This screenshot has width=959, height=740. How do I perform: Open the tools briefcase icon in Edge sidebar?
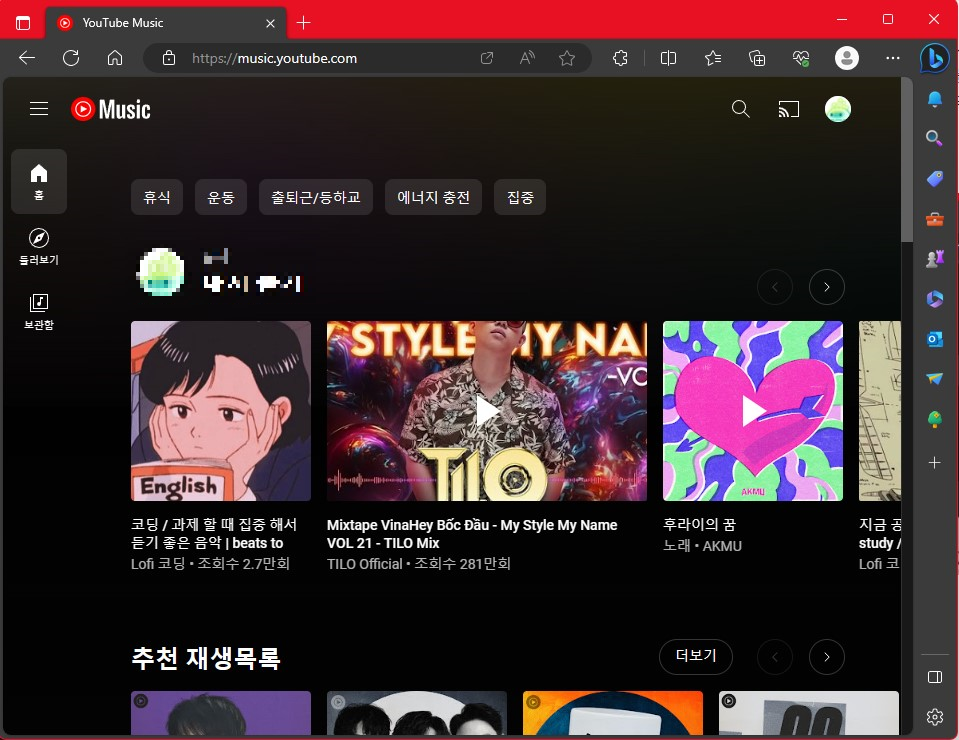(x=935, y=219)
